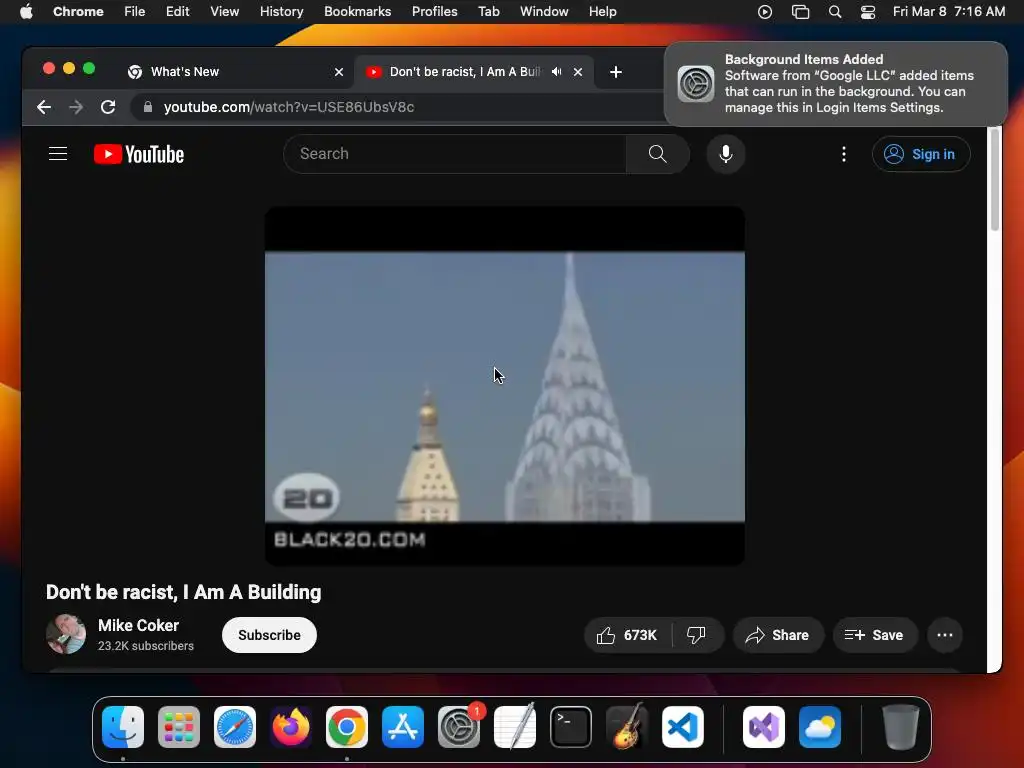
Task: Open more actions ellipsis under the video
Action: [x=944, y=635]
